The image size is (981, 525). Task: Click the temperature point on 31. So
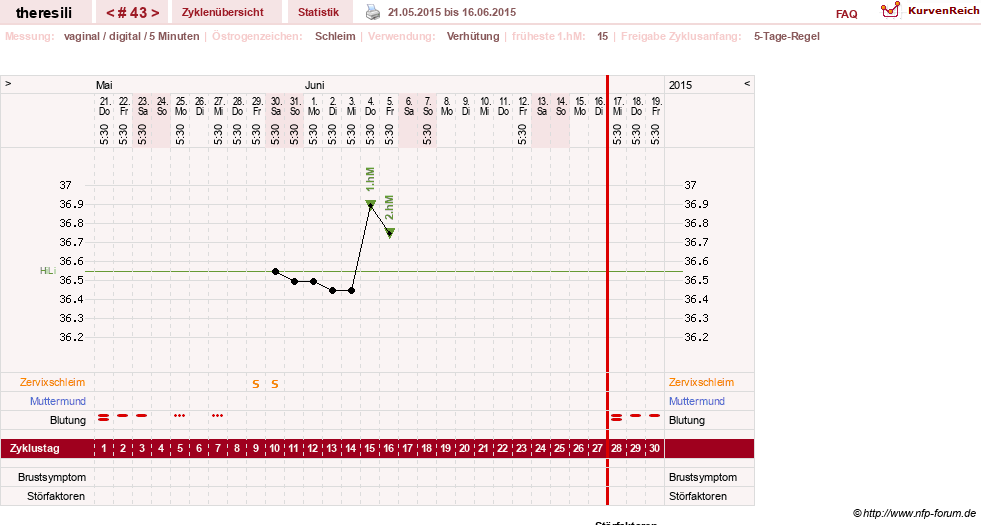pyautogui.click(x=294, y=282)
